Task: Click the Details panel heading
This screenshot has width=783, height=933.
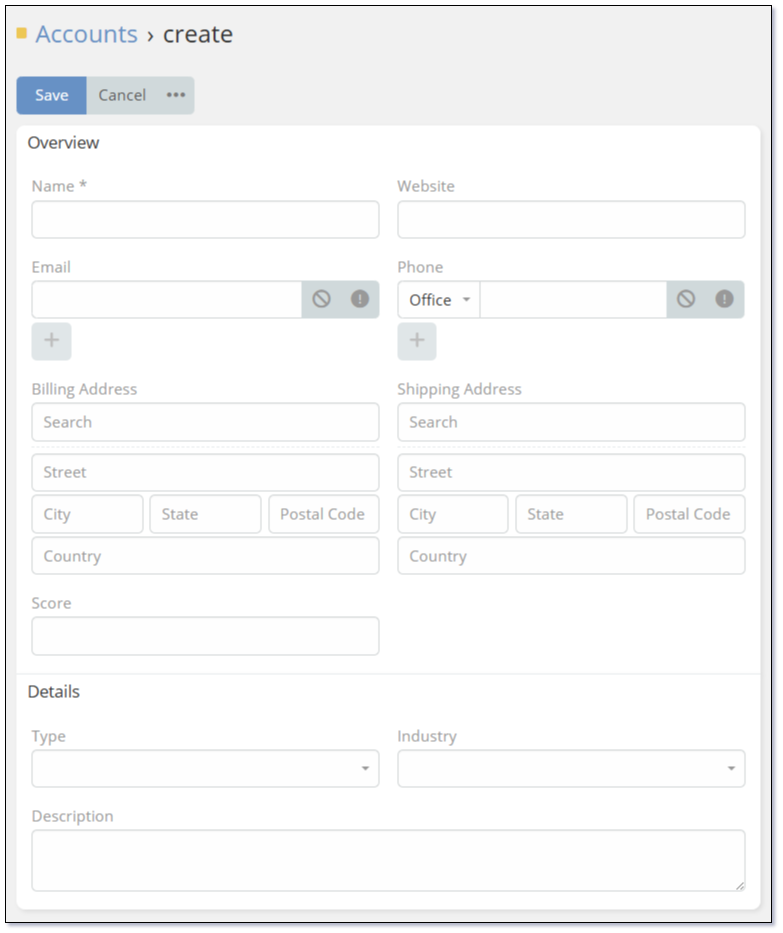Action: [54, 692]
